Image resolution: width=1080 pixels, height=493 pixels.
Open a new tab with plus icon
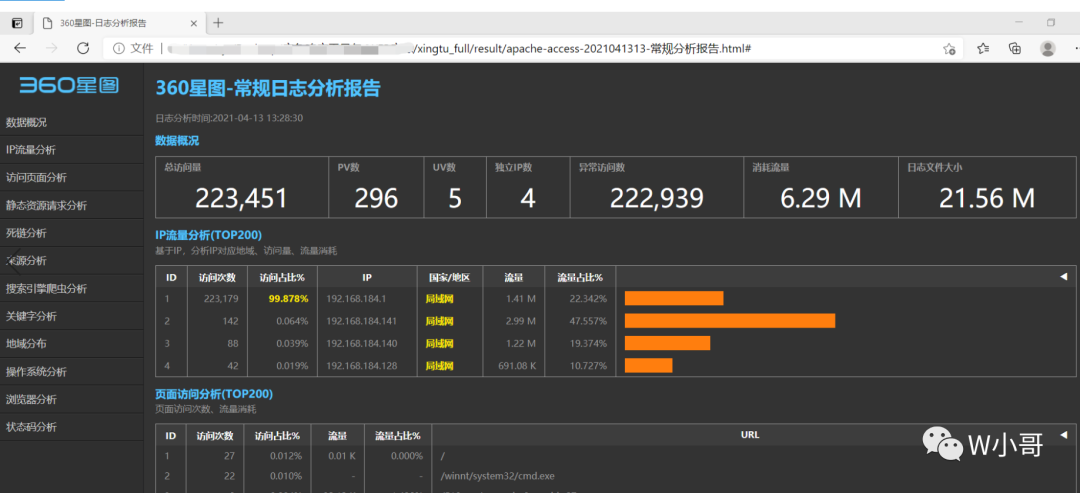click(x=218, y=23)
